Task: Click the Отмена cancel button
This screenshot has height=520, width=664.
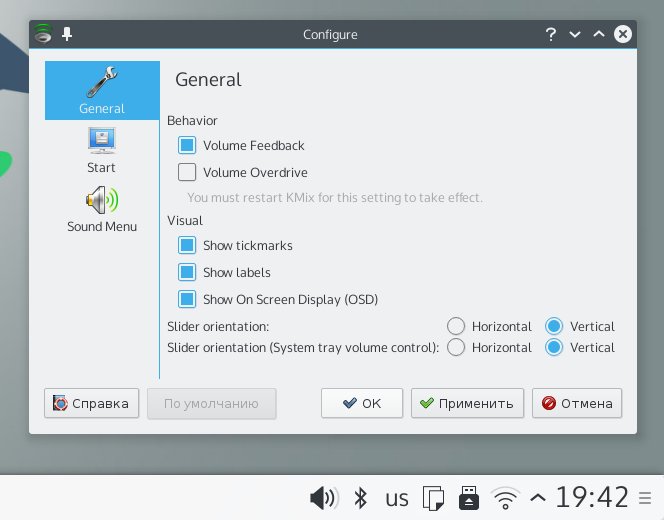Action: click(x=577, y=403)
